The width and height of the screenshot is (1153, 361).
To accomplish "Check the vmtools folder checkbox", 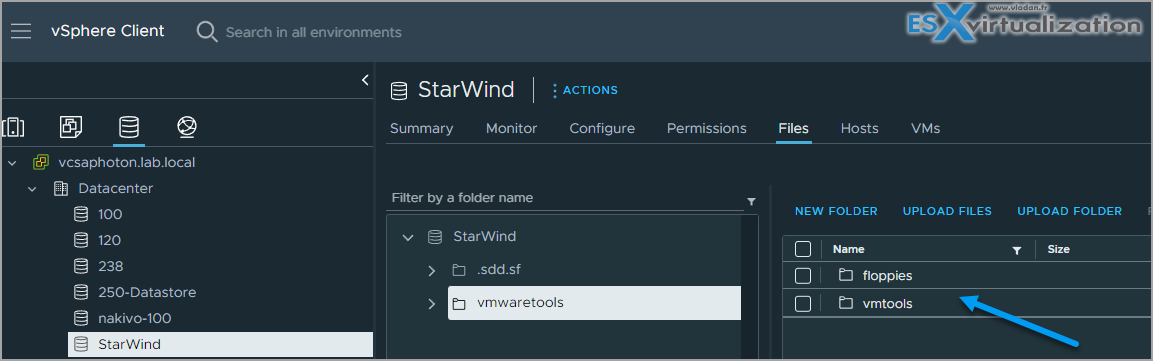I will click(803, 303).
